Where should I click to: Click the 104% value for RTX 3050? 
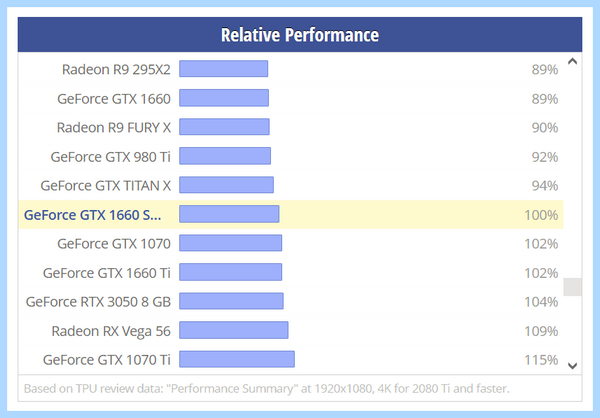(541, 302)
